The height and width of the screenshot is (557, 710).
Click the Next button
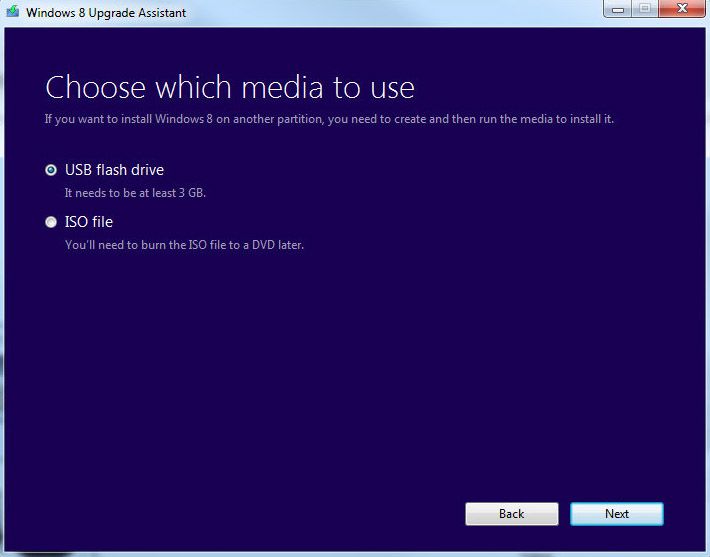[x=617, y=514]
